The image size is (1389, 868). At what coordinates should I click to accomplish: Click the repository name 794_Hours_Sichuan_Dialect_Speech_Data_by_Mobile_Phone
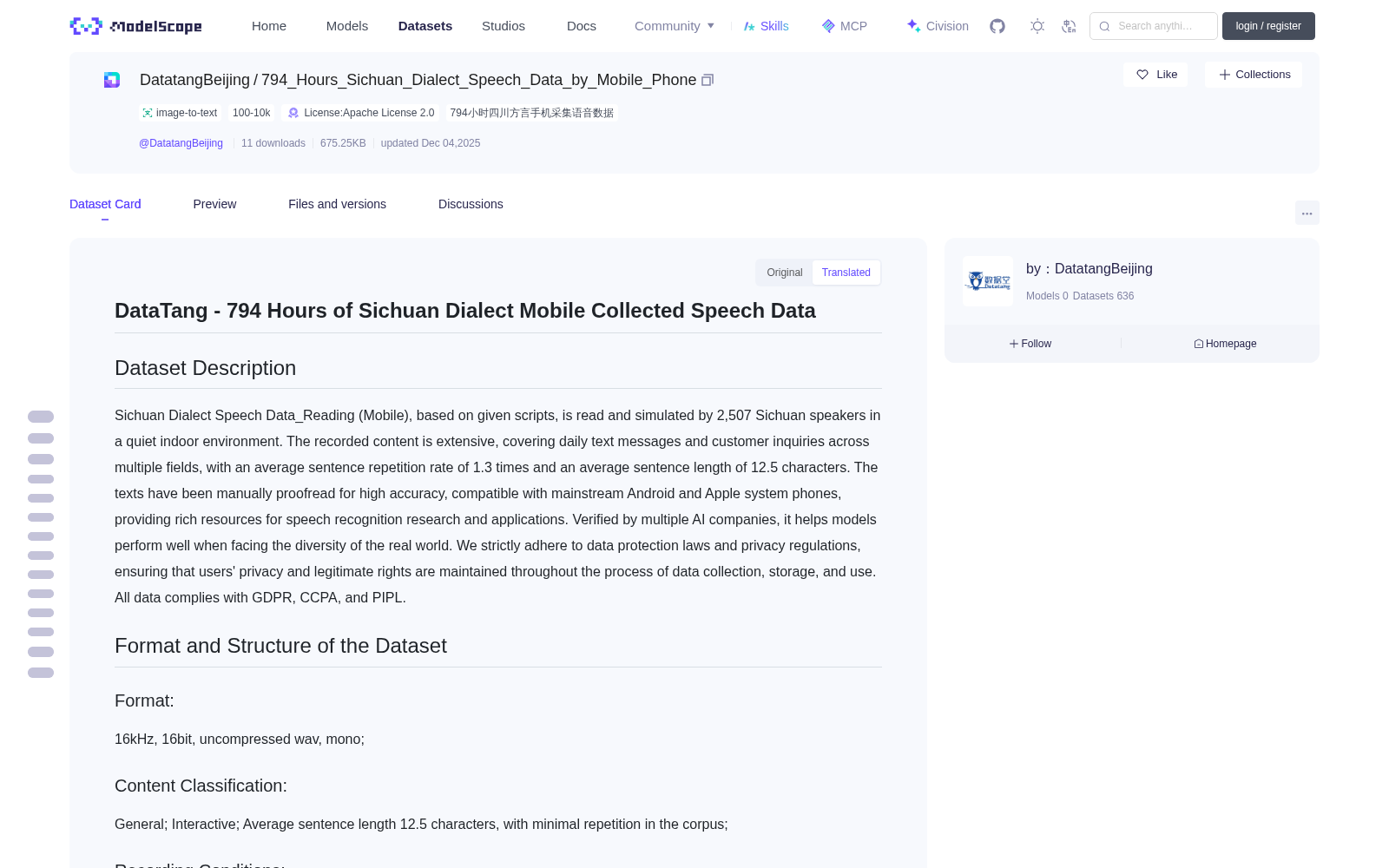479,80
